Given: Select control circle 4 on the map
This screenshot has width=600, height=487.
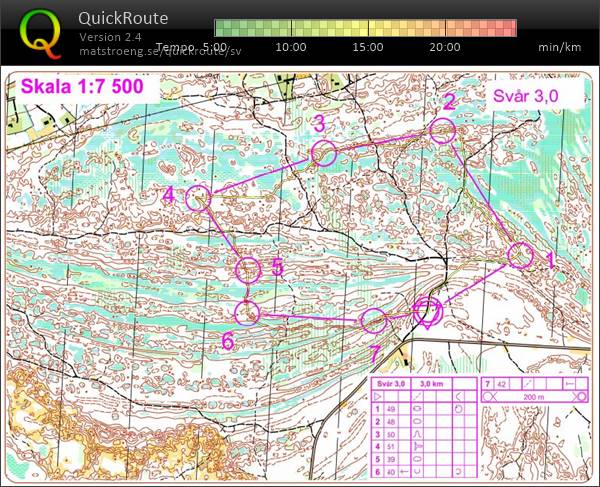Looking at the screenshot, I should 198,198.
